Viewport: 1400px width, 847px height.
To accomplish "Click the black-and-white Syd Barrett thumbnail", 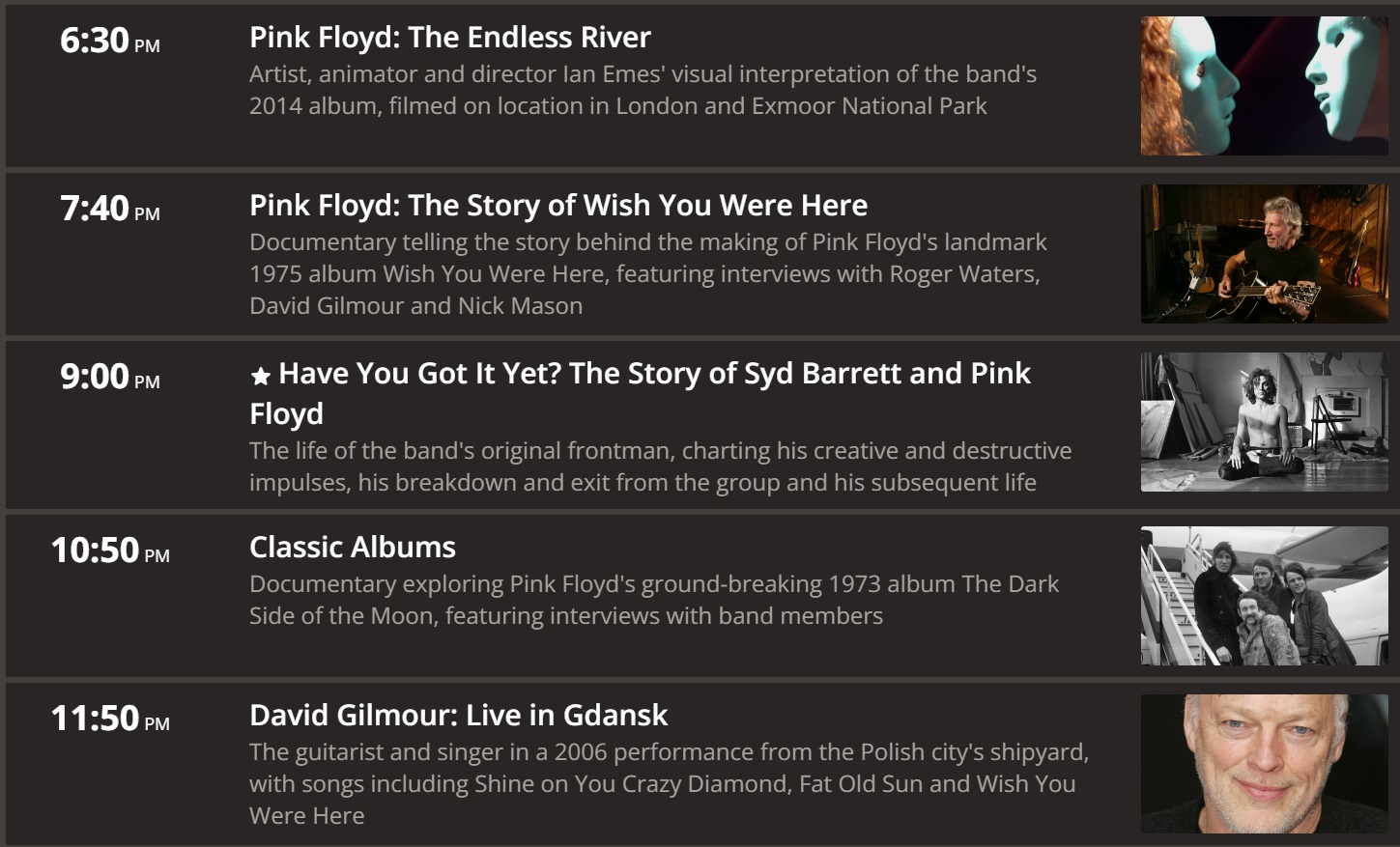I will (1264, 422).
